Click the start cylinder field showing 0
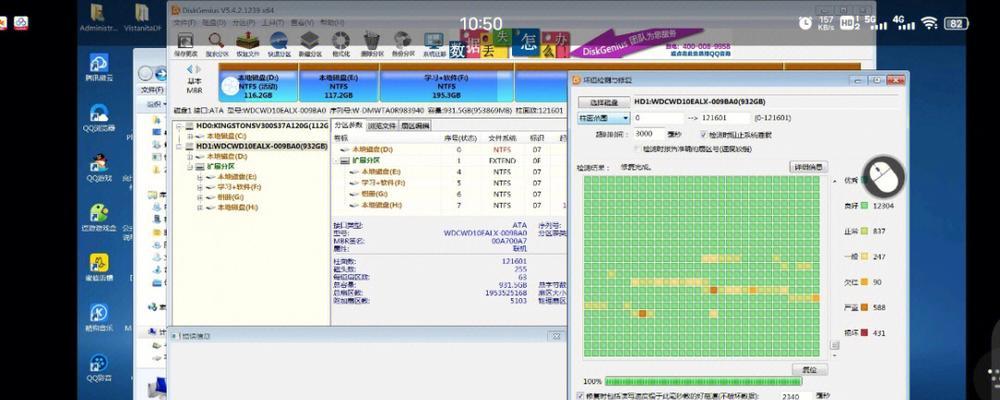The image size is (1000, 400). click(657, 118)
